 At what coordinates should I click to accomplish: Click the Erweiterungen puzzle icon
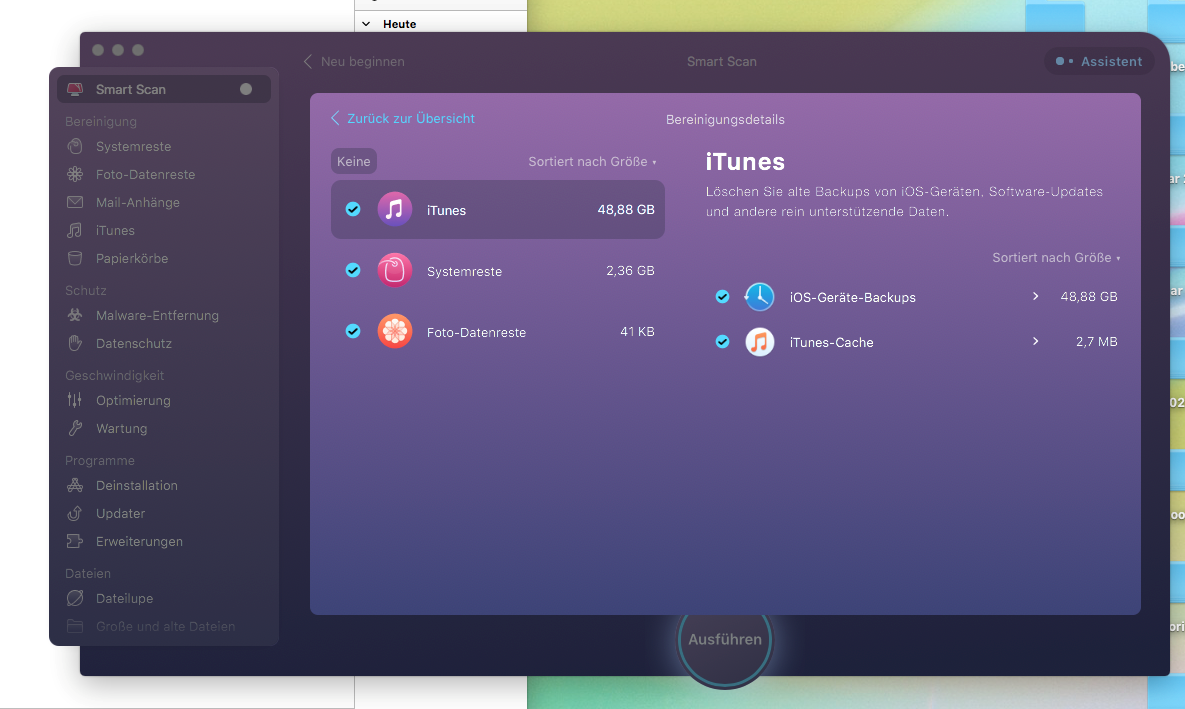pos(75,541)
